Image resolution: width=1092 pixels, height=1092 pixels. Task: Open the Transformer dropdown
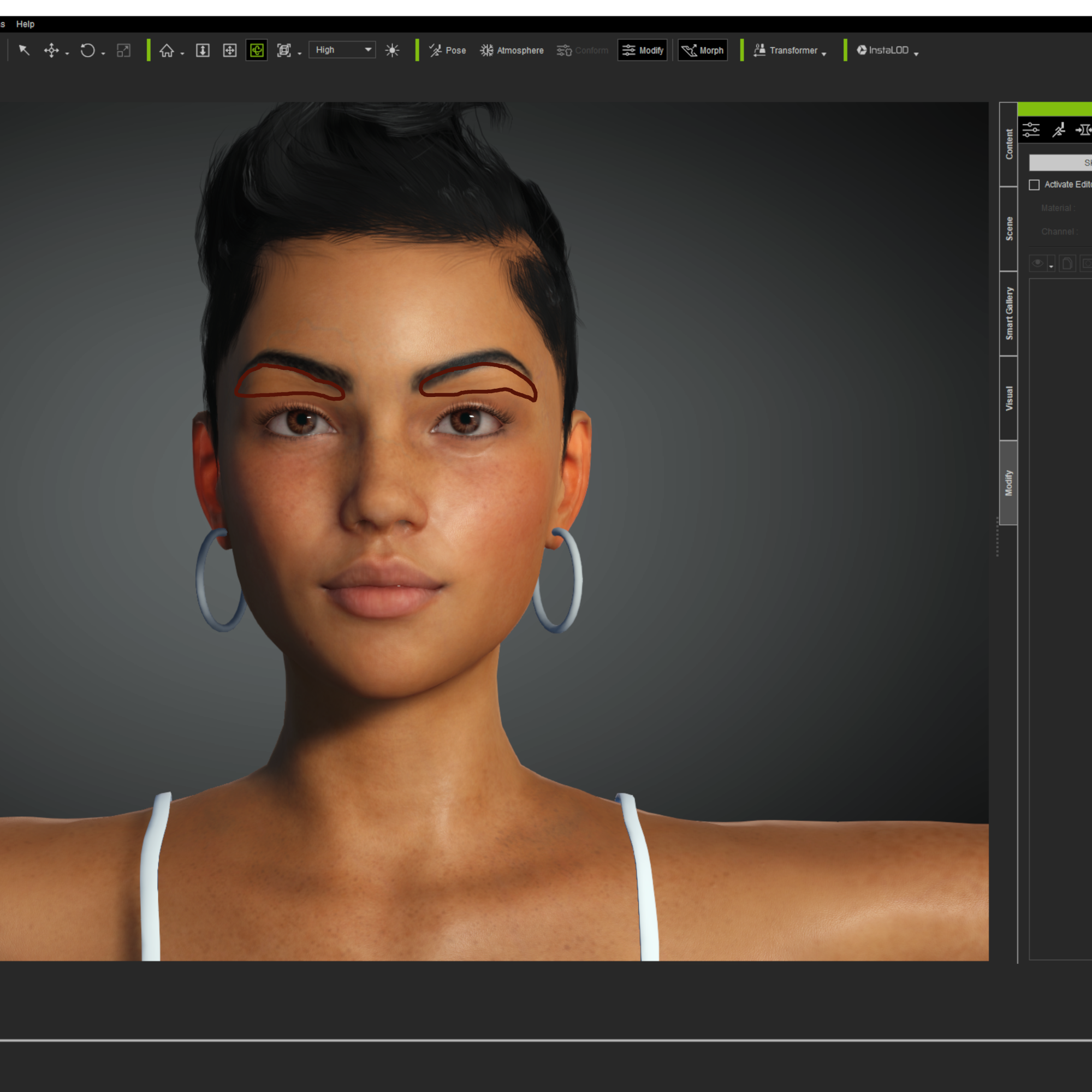pyautogui.click(x=790, y=50)
